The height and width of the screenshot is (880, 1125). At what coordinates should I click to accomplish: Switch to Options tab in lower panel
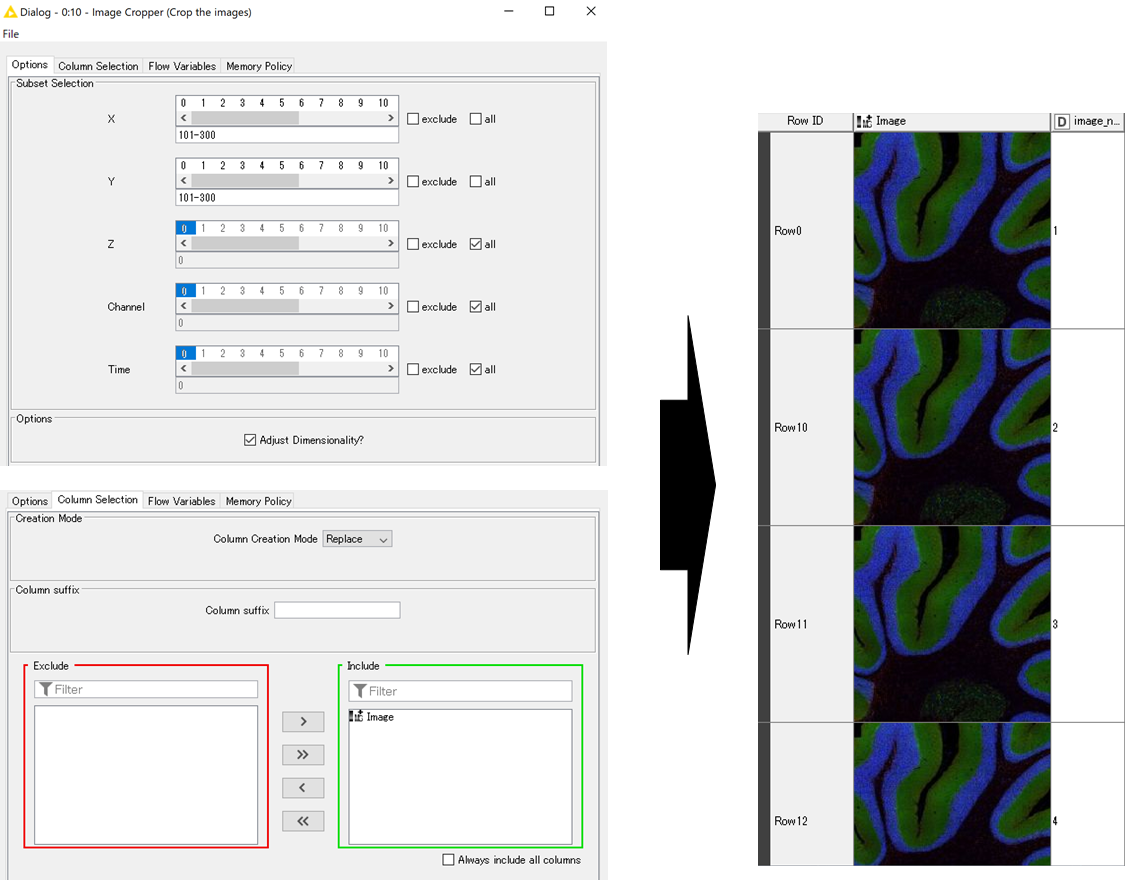pos(29,501)
